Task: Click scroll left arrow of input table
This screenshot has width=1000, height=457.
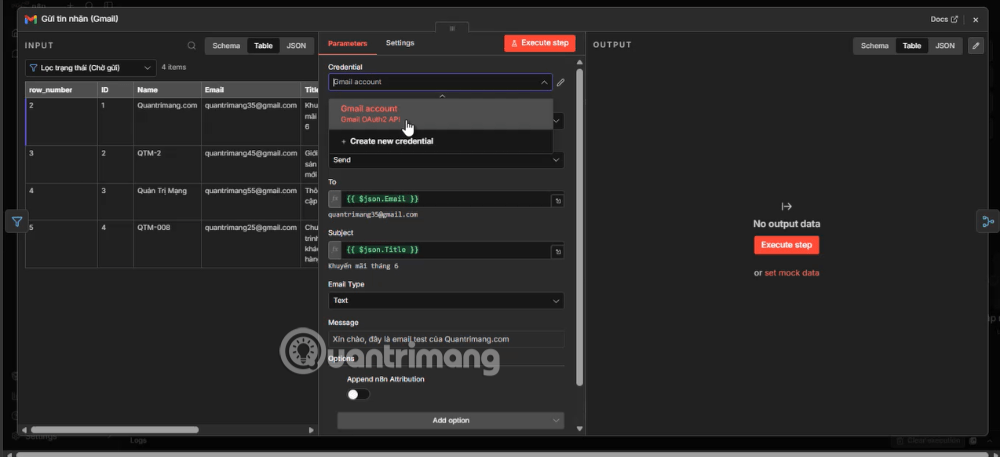Action: 24,430
